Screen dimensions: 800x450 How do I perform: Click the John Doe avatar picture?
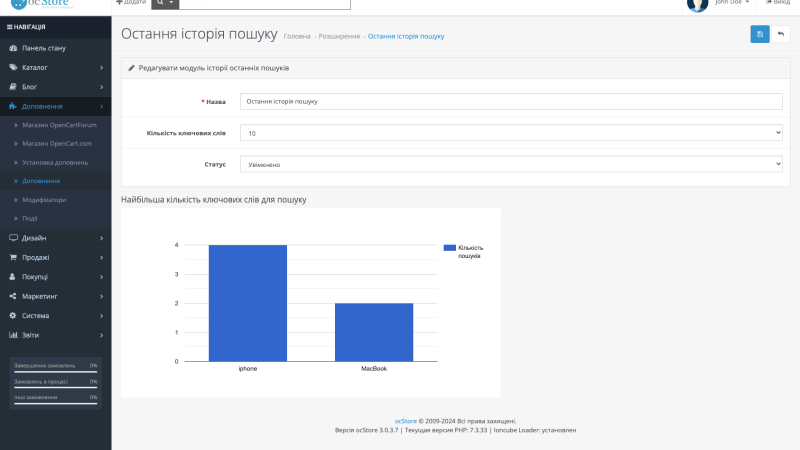pos(697,4)
